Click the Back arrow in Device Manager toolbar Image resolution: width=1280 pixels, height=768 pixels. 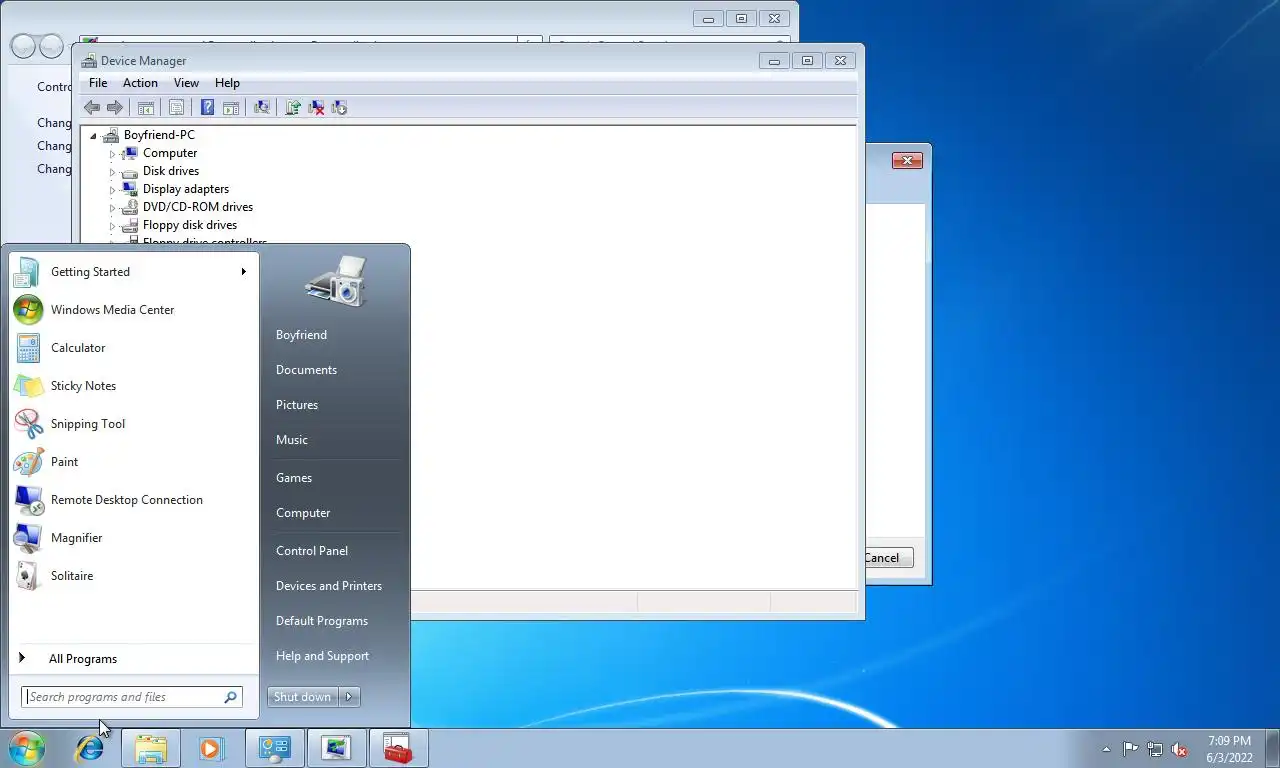coord(92,107)
